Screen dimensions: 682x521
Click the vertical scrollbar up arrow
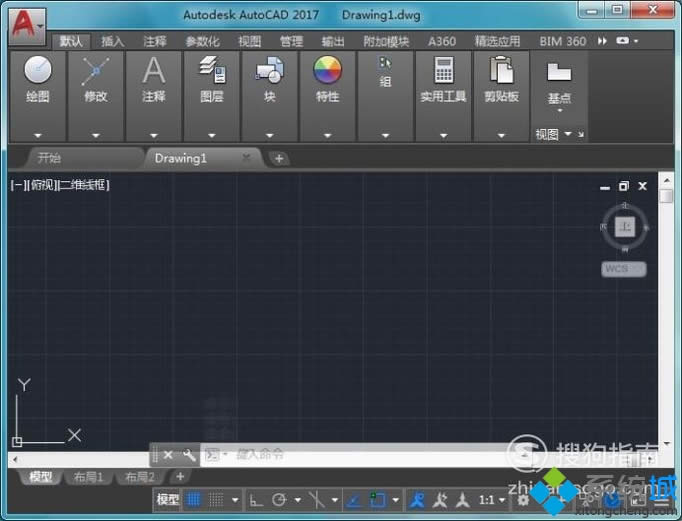[667, 180]
